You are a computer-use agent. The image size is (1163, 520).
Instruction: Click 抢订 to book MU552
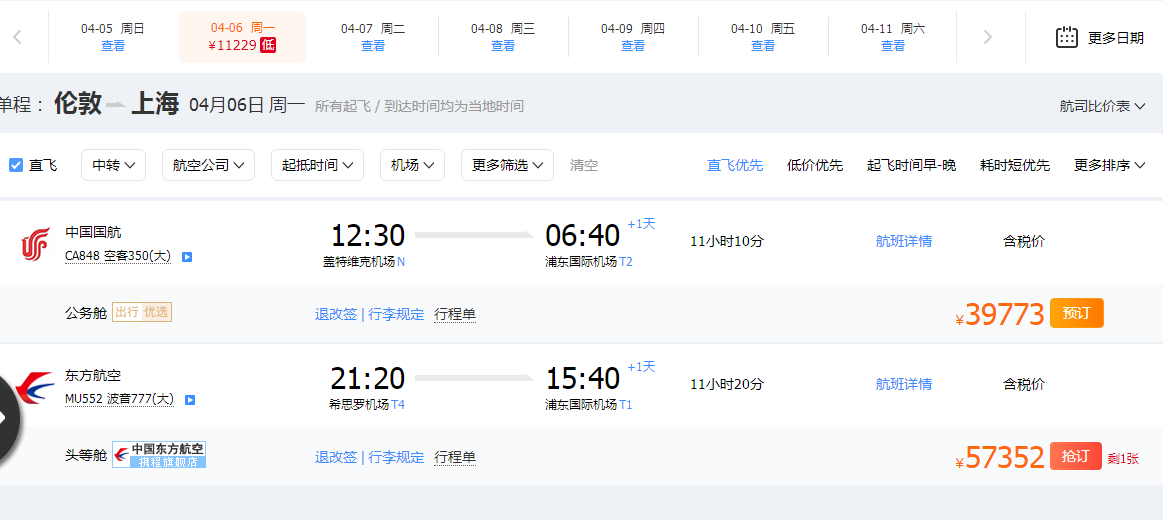click(x=1077, y=456)
